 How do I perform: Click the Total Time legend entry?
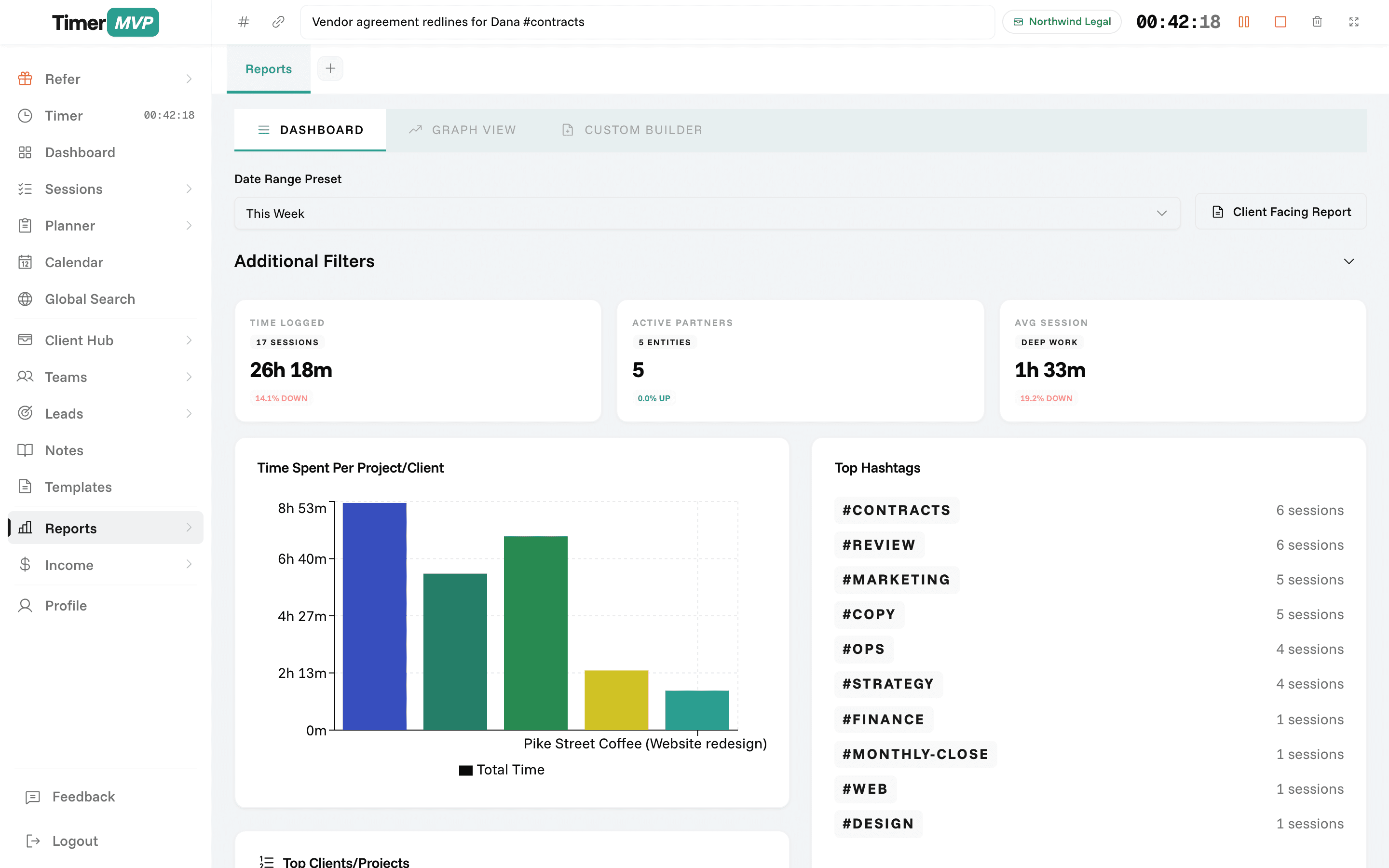[502, 770]
